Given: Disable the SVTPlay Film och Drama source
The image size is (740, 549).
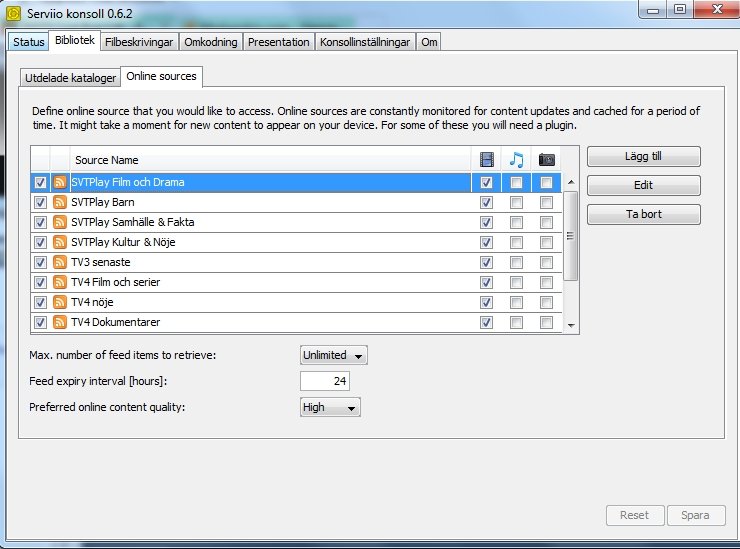Looking at the screenshot, I should click(40, 182).
